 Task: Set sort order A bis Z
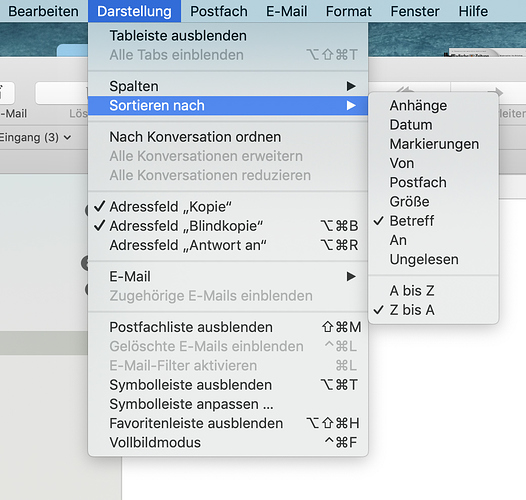point(433,291)
